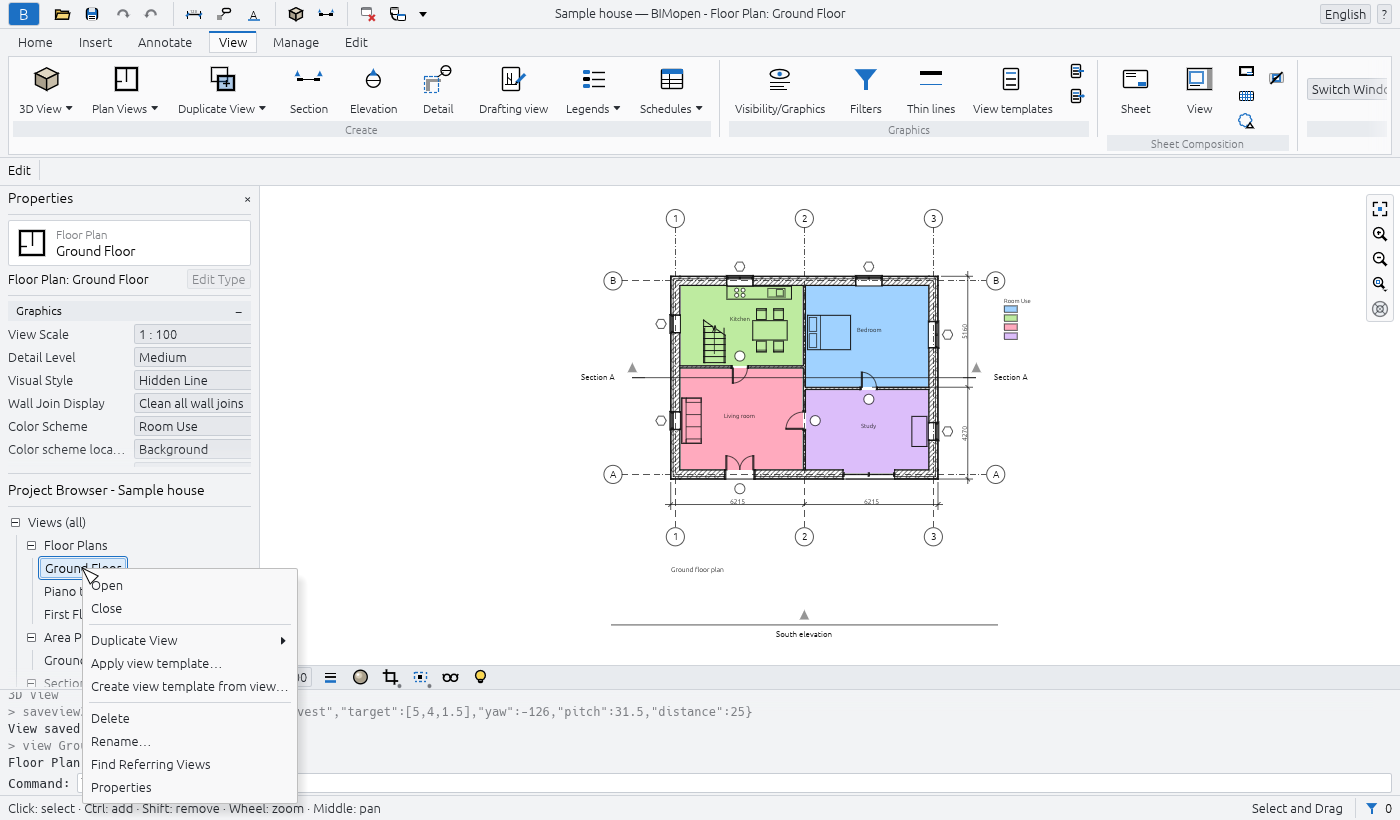The width and height of the screenshot is (1400, 820).
Task: Open the 3D View dropdown
Action: (46, 109)
